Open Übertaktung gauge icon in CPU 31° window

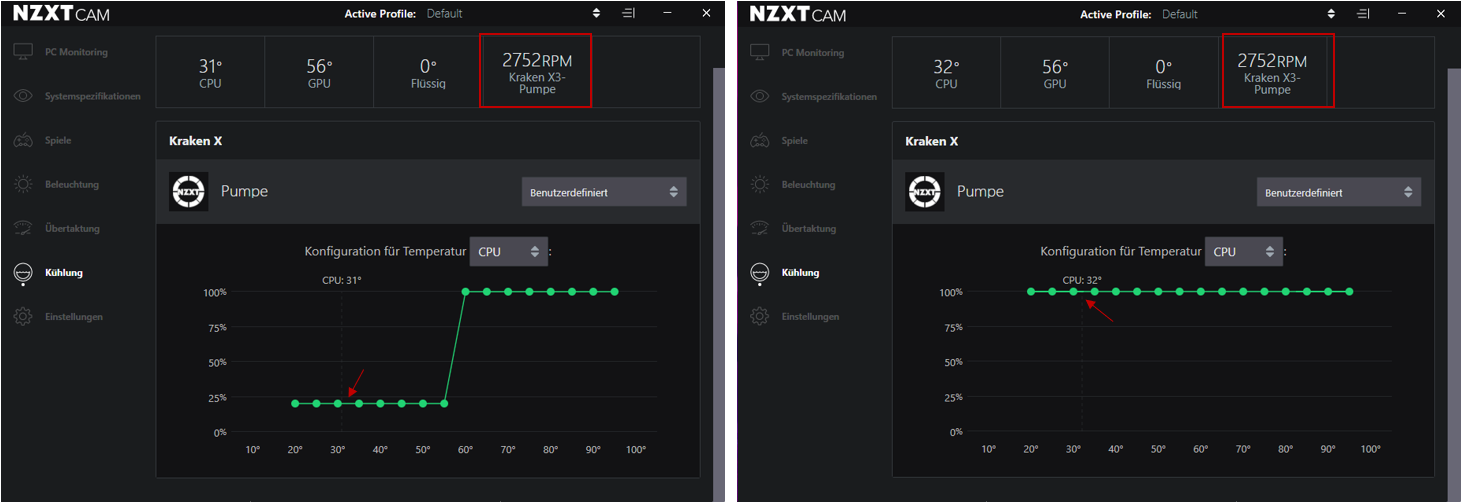[23, 228]
